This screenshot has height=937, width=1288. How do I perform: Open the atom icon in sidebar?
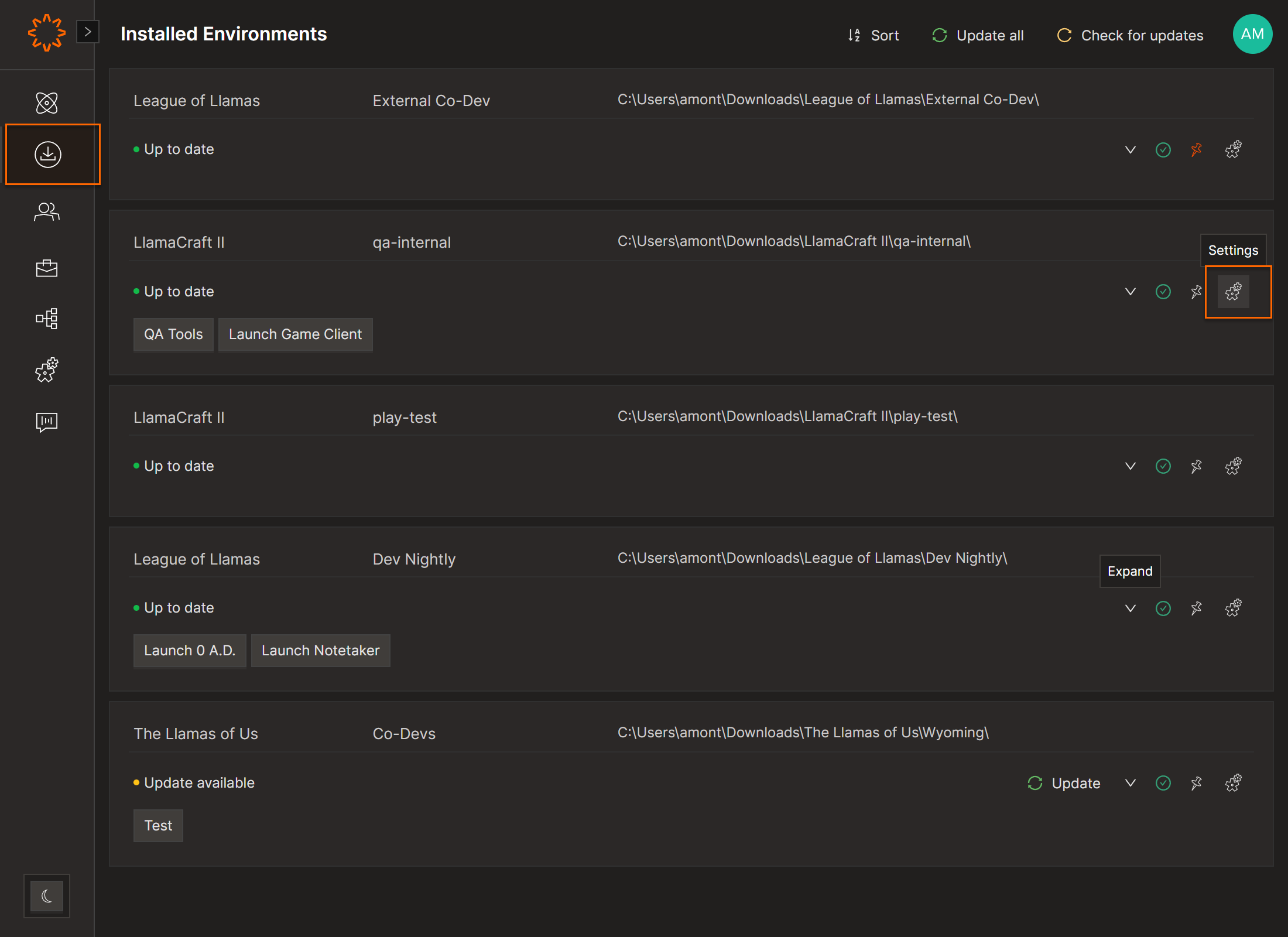tap(47, 103)
